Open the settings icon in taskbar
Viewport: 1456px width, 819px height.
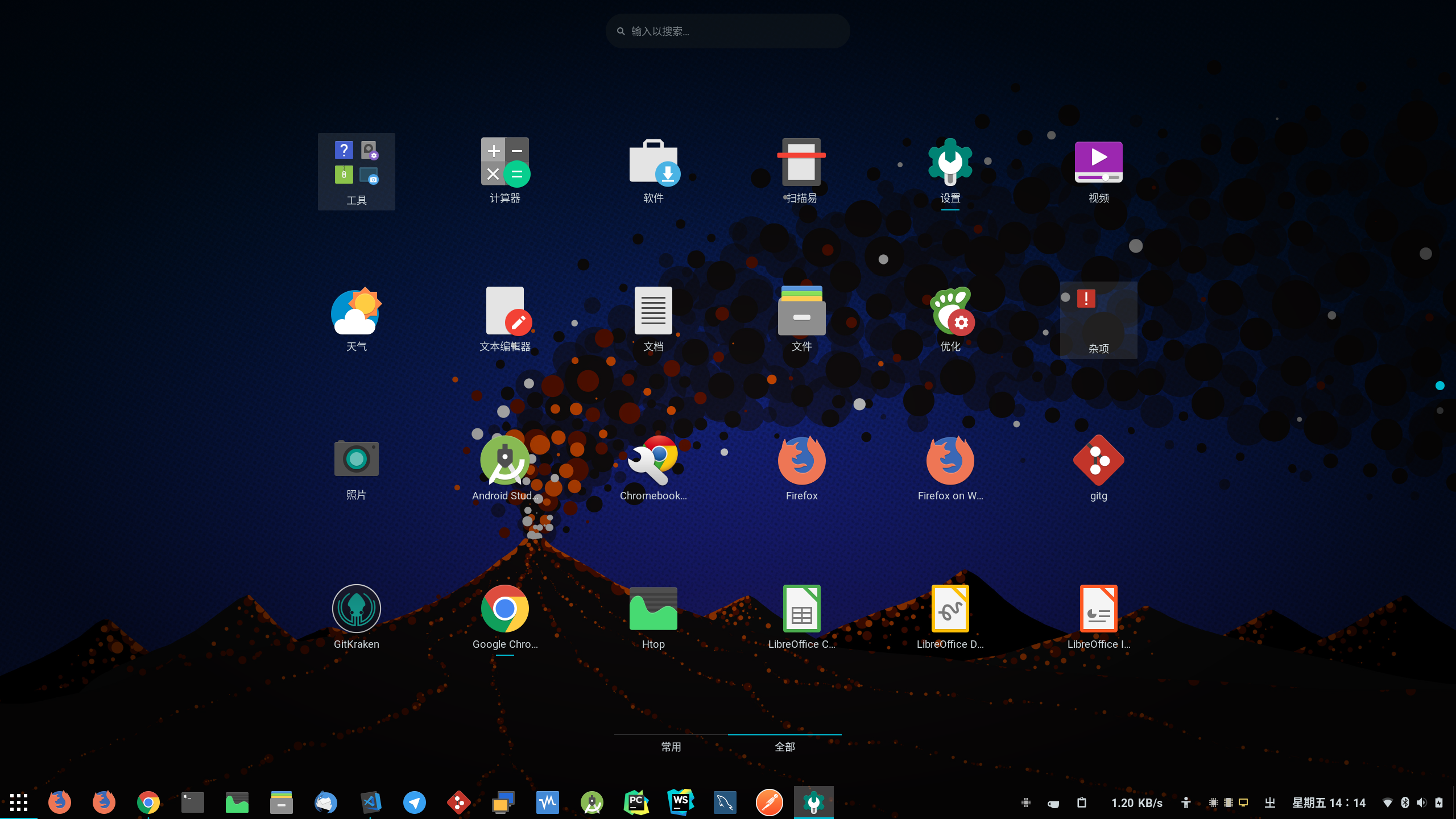814,803
